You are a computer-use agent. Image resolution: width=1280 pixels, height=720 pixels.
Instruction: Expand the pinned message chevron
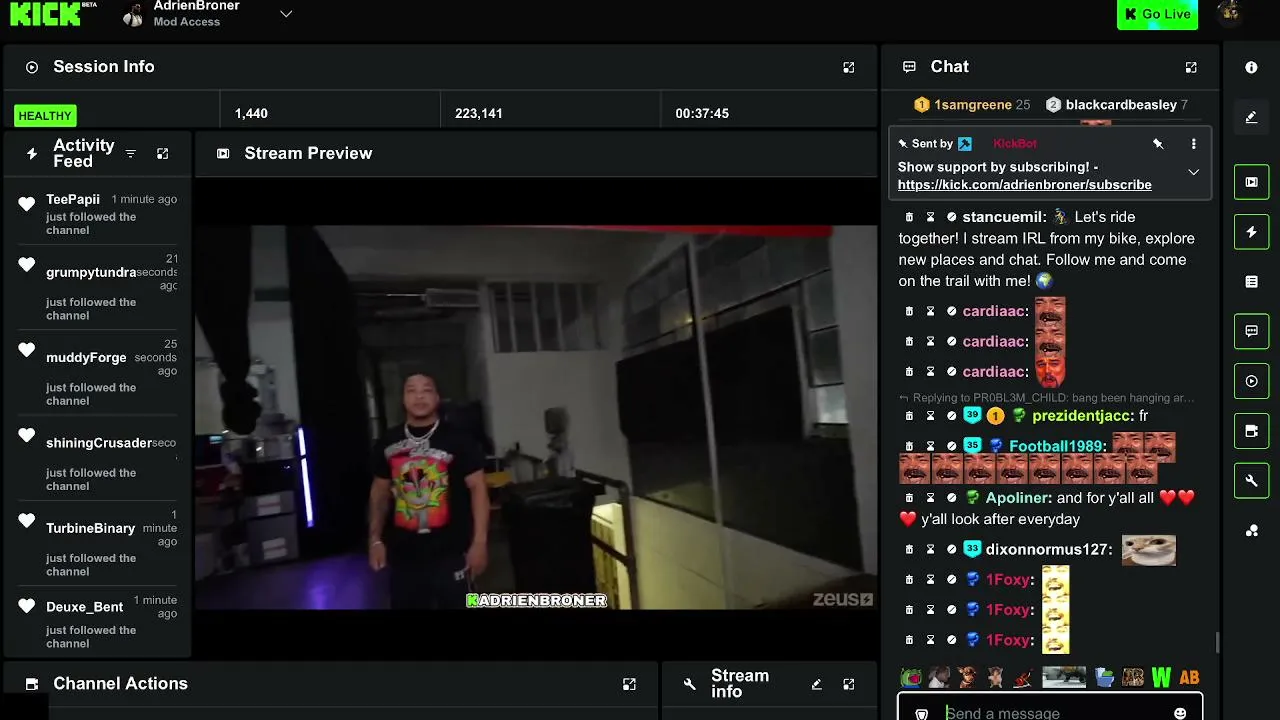click(1193, 172)
